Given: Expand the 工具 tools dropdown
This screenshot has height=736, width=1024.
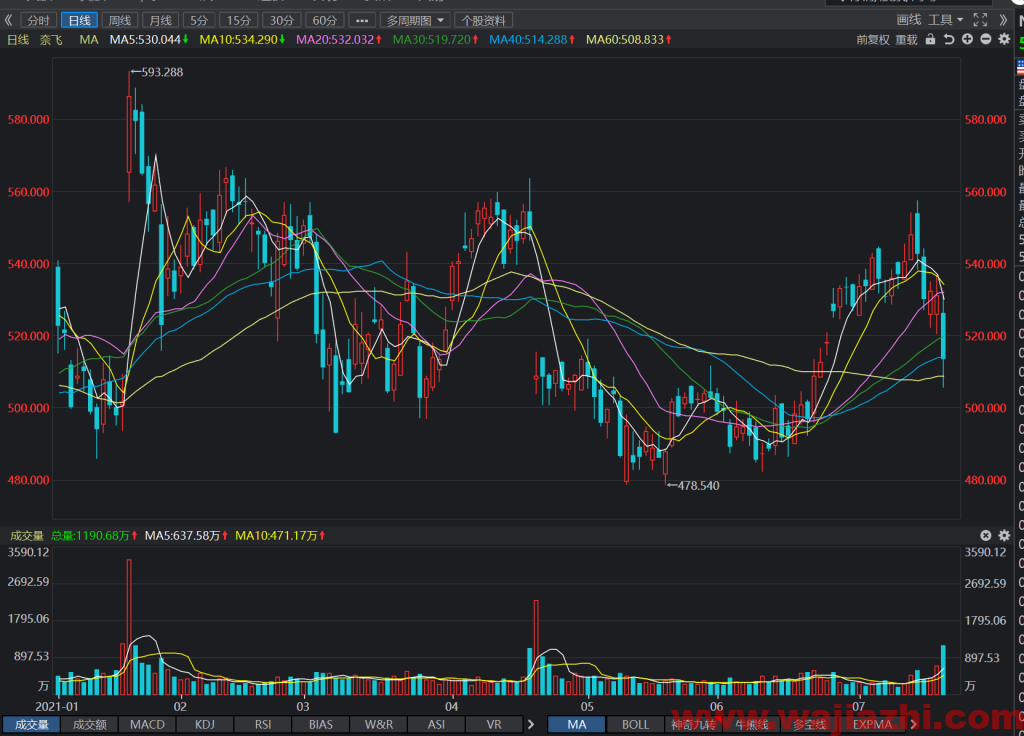Looking at the screenshot, I should (x=946, y=20).
